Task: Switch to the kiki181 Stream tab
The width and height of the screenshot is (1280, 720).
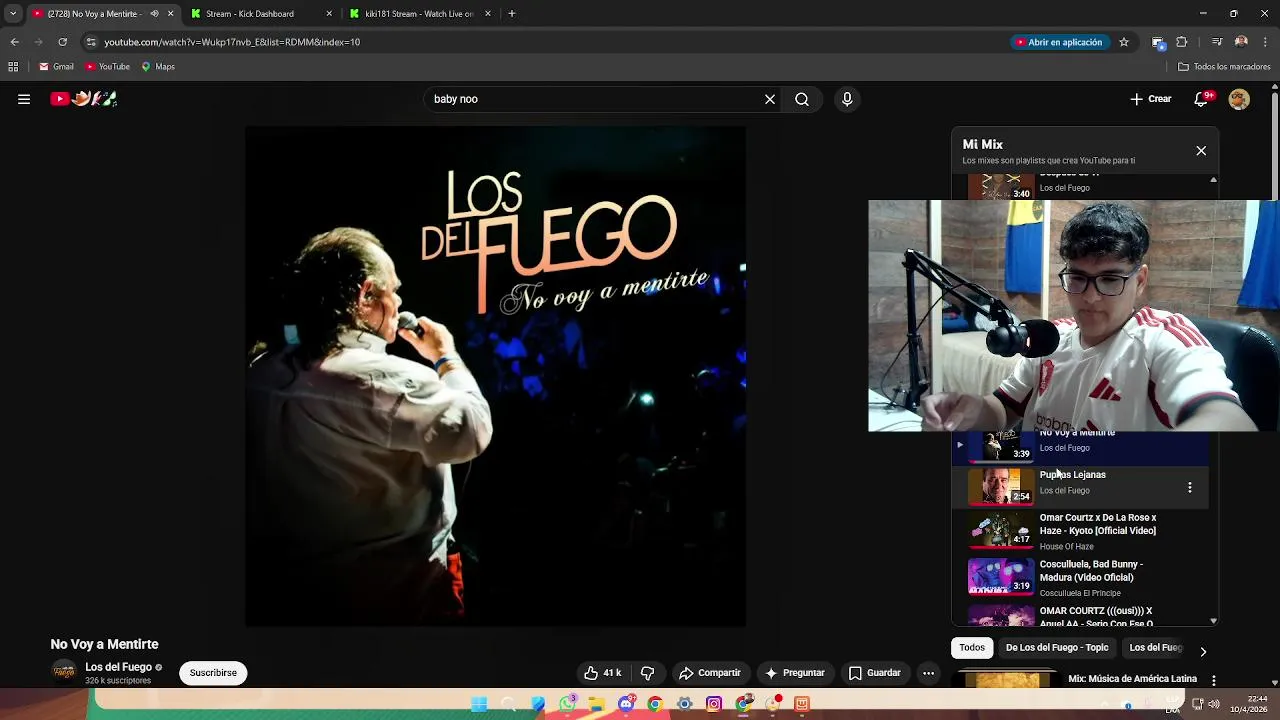Action: 419,14
